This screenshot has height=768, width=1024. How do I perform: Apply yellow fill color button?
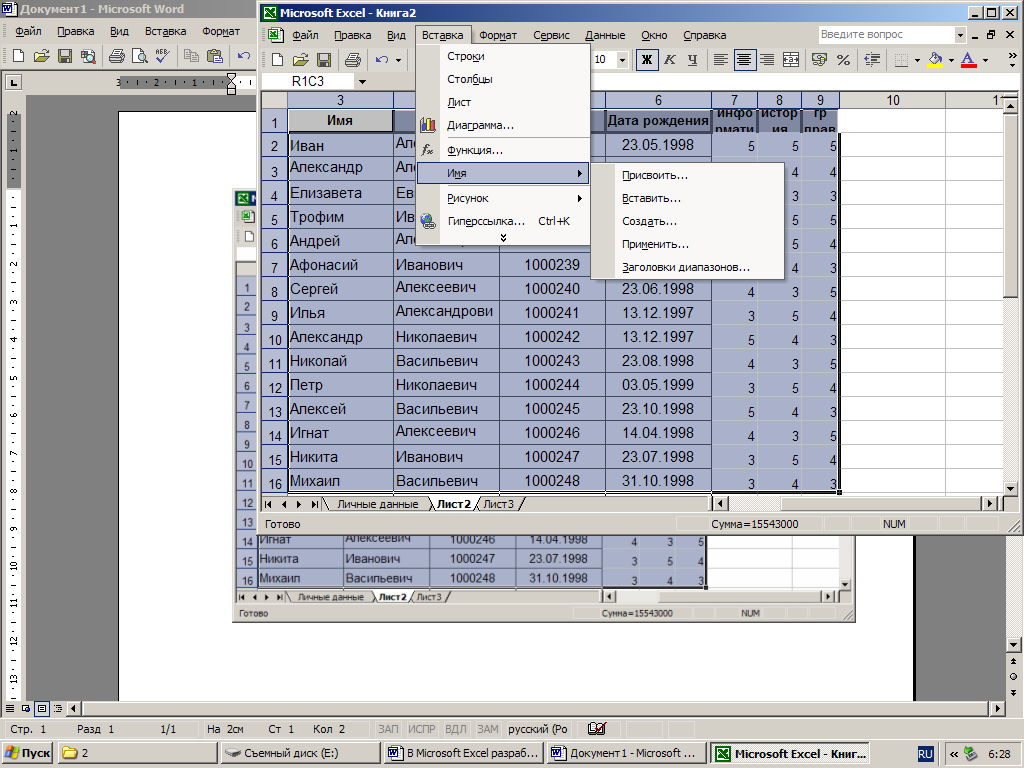point(935,60)
